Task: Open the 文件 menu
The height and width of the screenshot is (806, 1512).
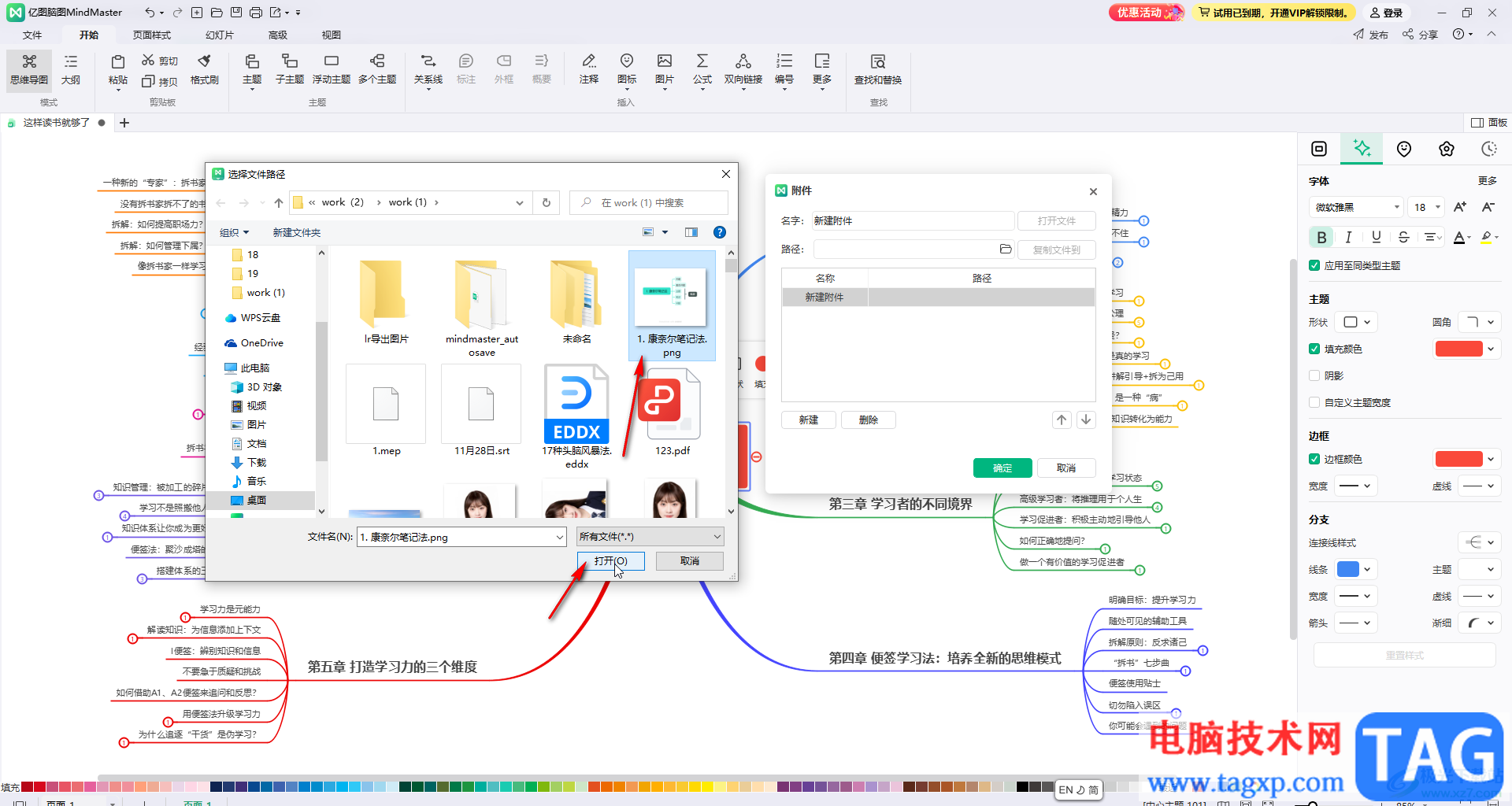Action: (x=32, y=35)
